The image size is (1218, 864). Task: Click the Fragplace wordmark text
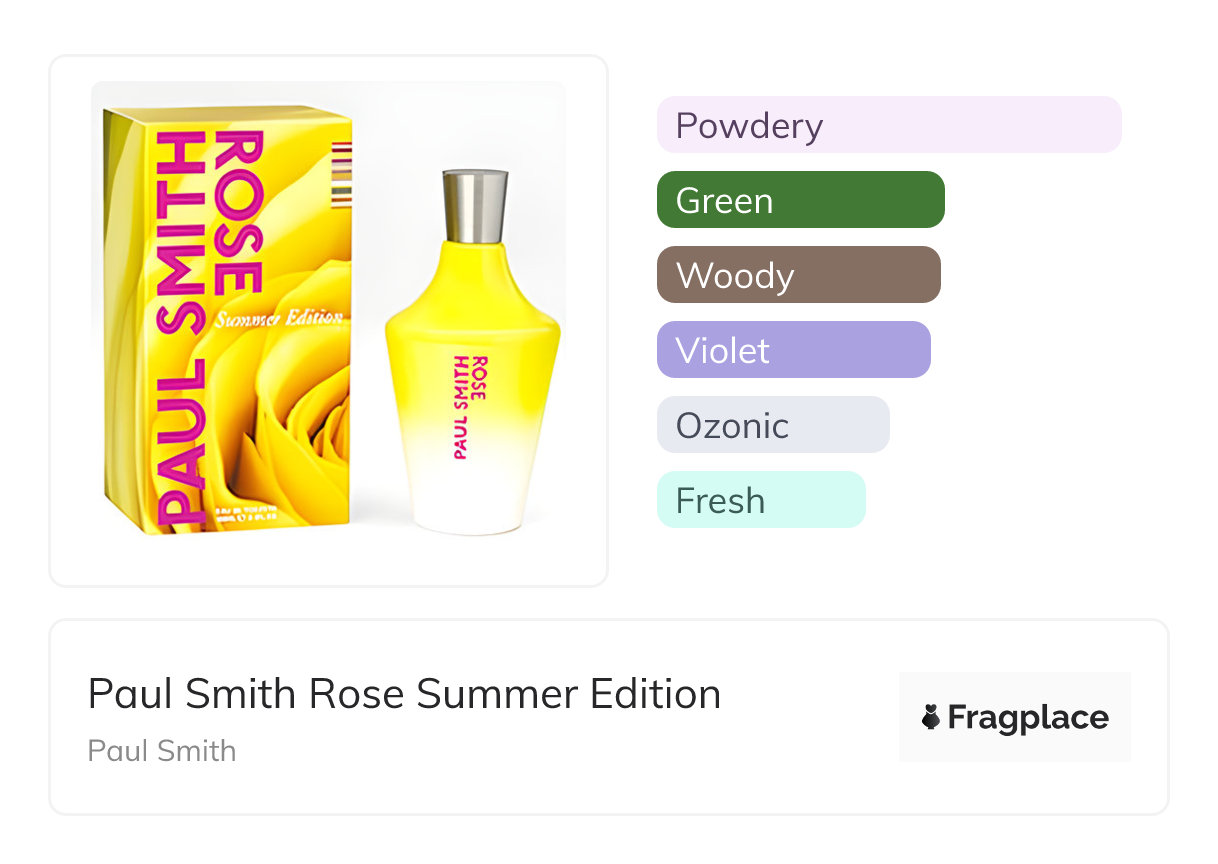pos(1028,717)
